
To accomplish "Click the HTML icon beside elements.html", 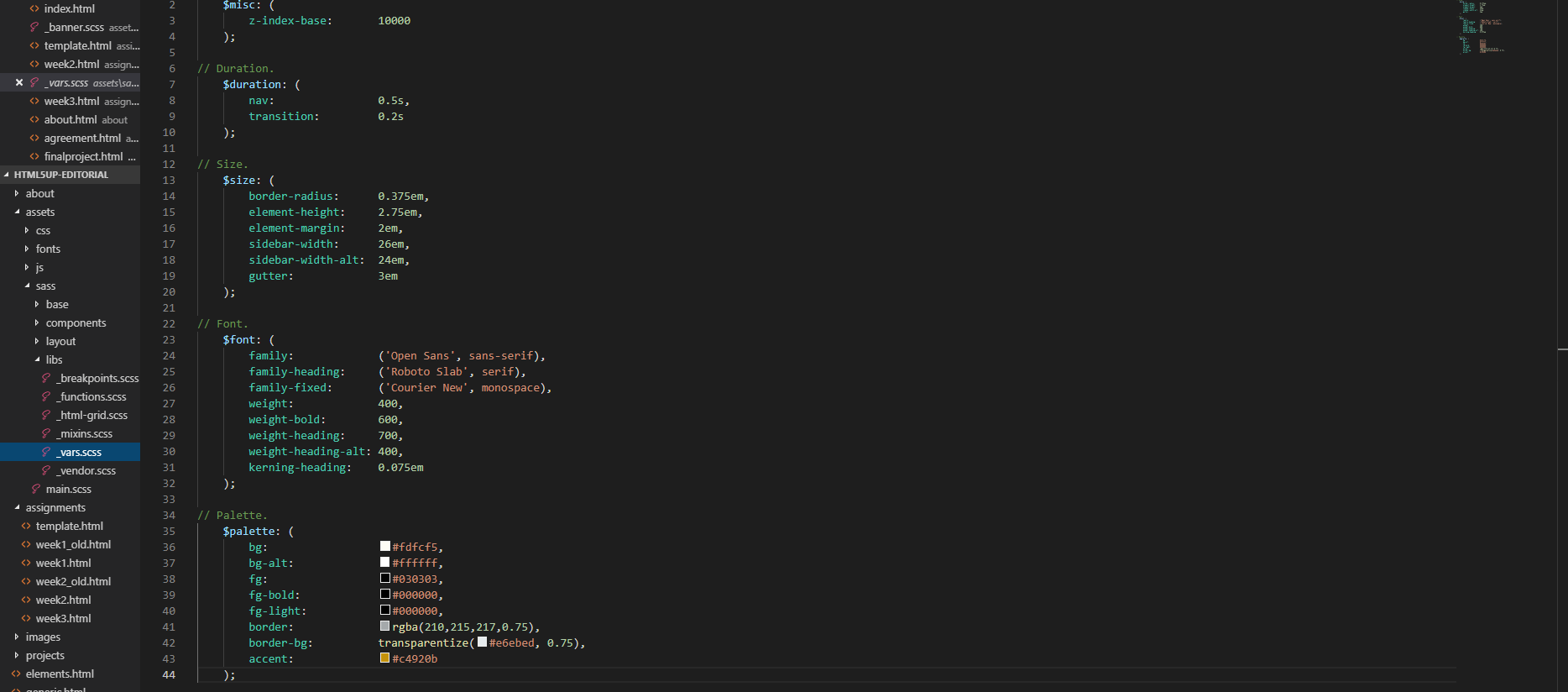I will coord(16,674).
